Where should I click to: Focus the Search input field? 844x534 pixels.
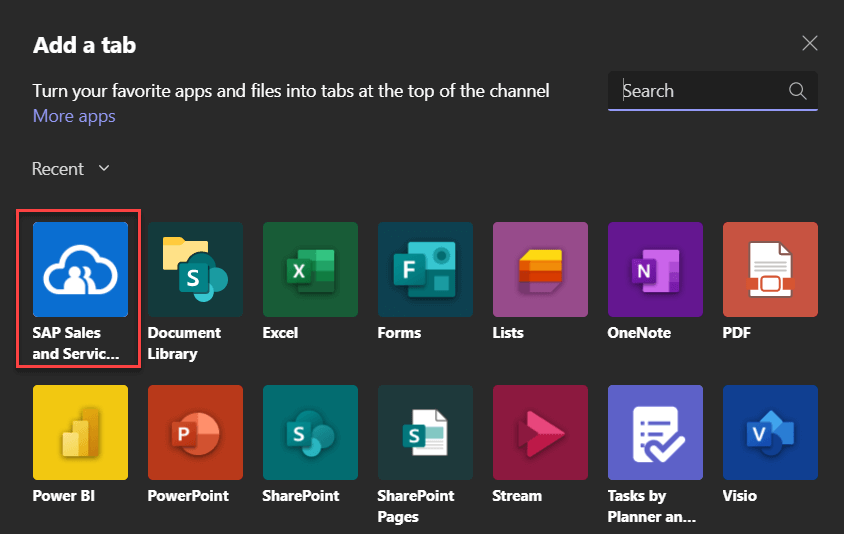(x=713, y=91)
